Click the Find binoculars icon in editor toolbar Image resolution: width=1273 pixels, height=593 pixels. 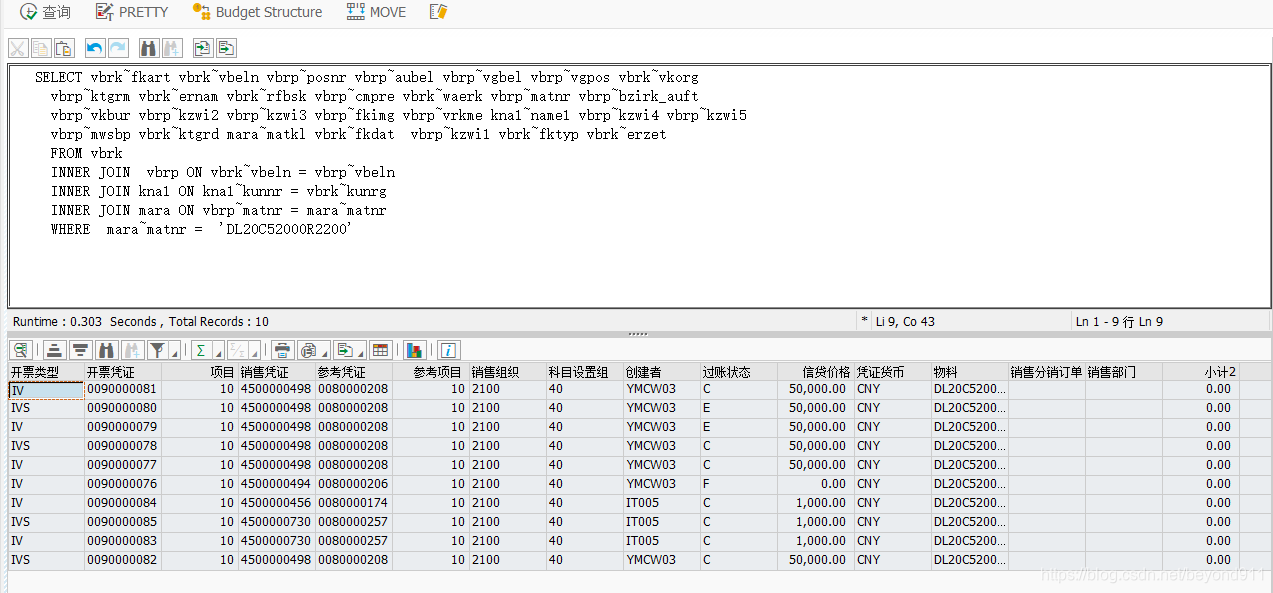tap(149, 48)
